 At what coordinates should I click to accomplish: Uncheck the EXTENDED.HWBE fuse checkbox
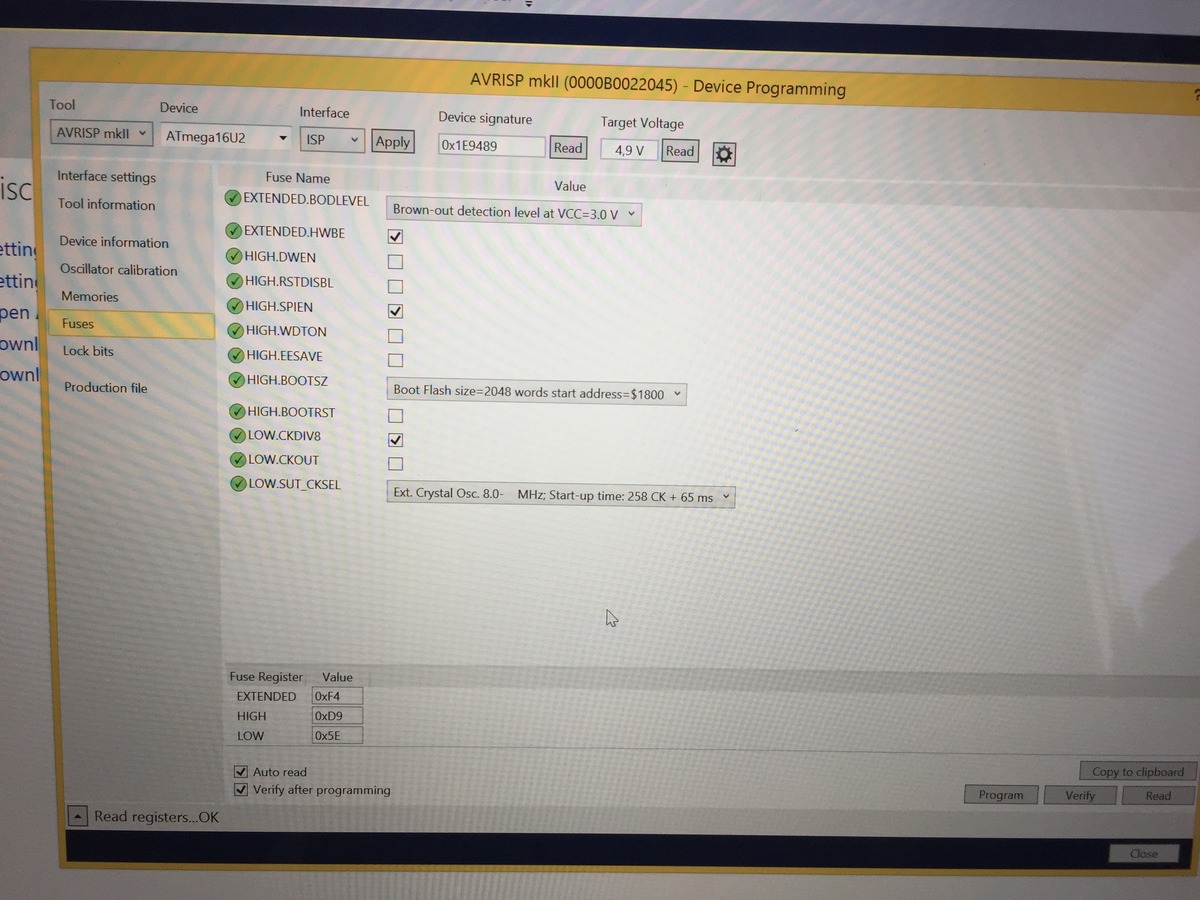tap(395, 237)
